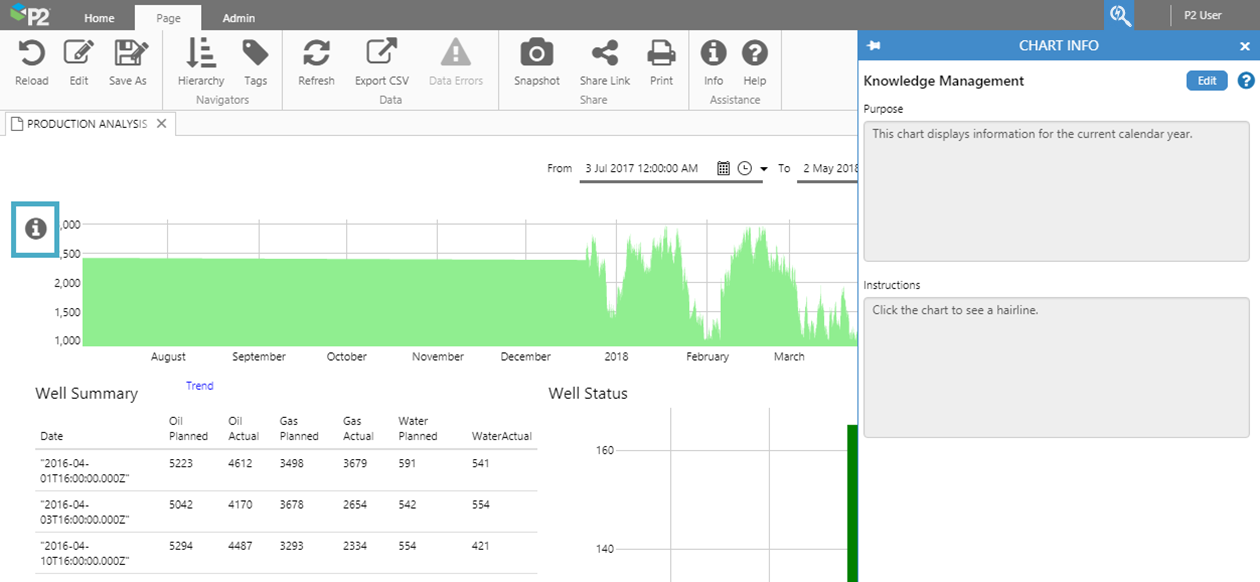Screen dimensions: 1260x582
Task: Print the page via Print icon
Action: coord(661,54)
